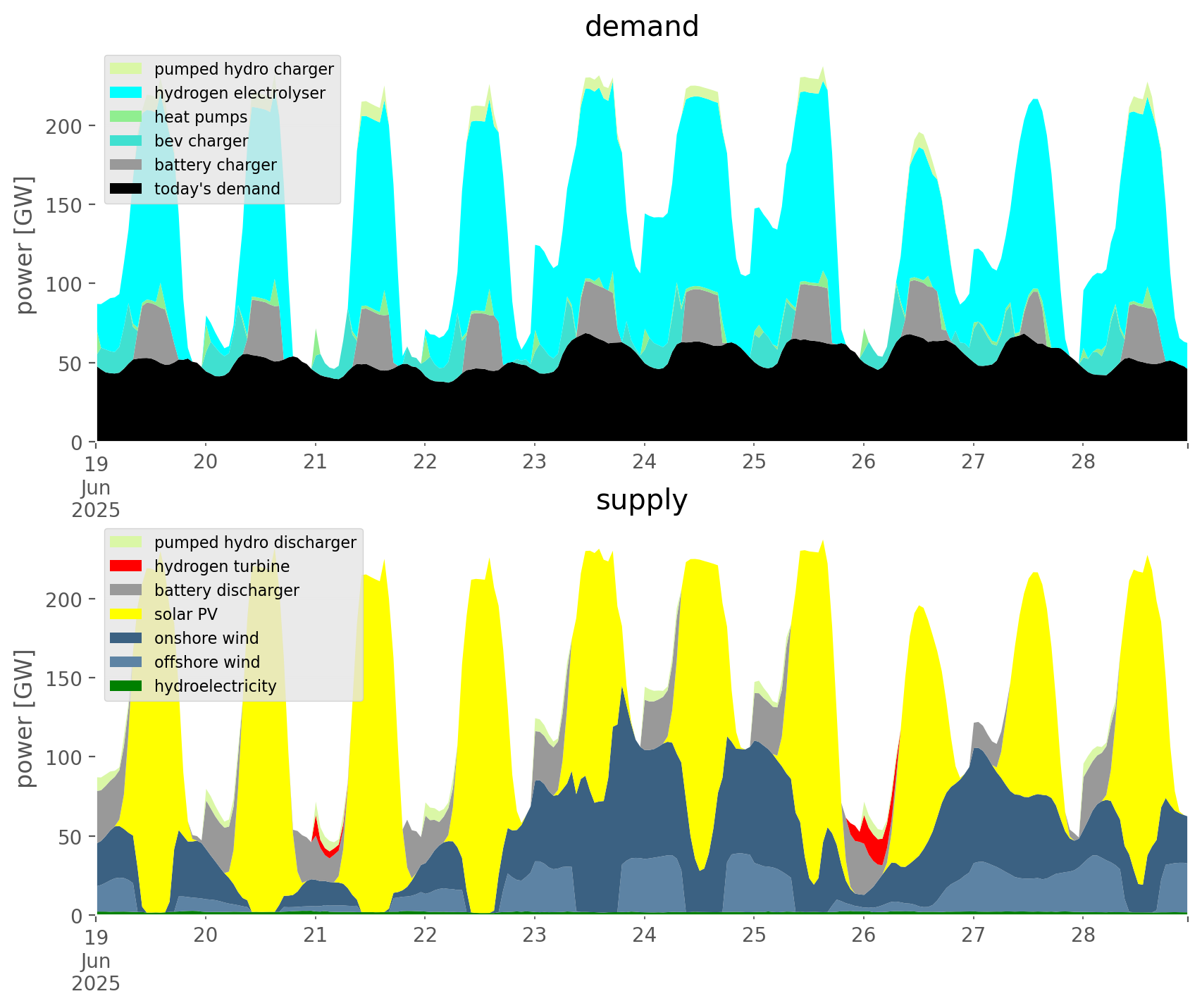Click the 26 date tick under supply chart

pyautogui.click(x=864, y=935)
